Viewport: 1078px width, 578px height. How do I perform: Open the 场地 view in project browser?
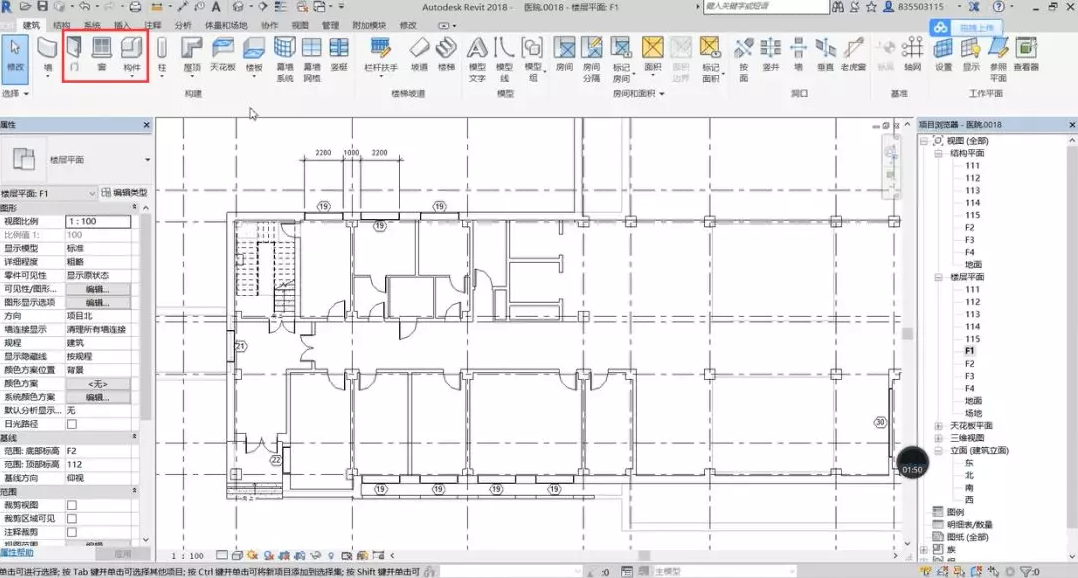point(973,413)
